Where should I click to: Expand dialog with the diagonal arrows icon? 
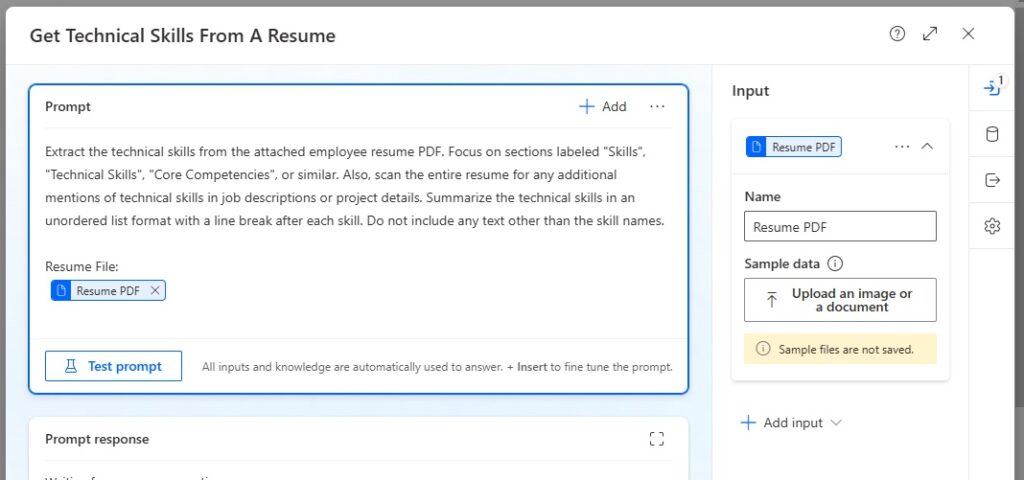click(x=930, y=34)
